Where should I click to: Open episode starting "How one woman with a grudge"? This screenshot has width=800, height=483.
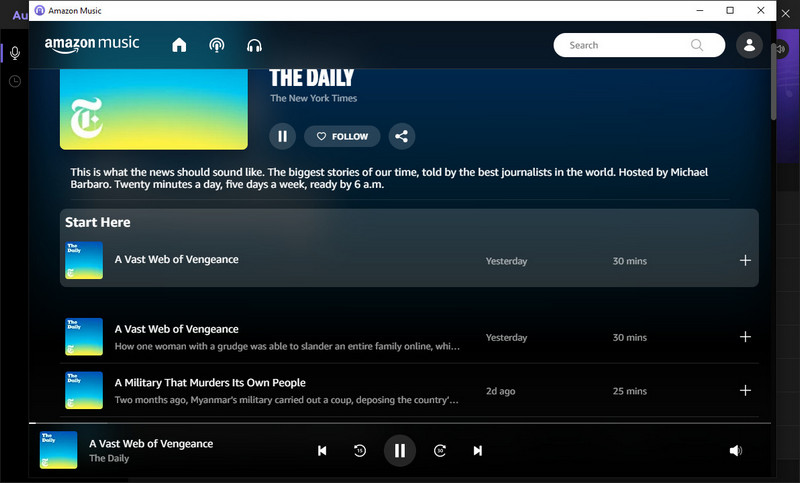click(x=287, y=346)
